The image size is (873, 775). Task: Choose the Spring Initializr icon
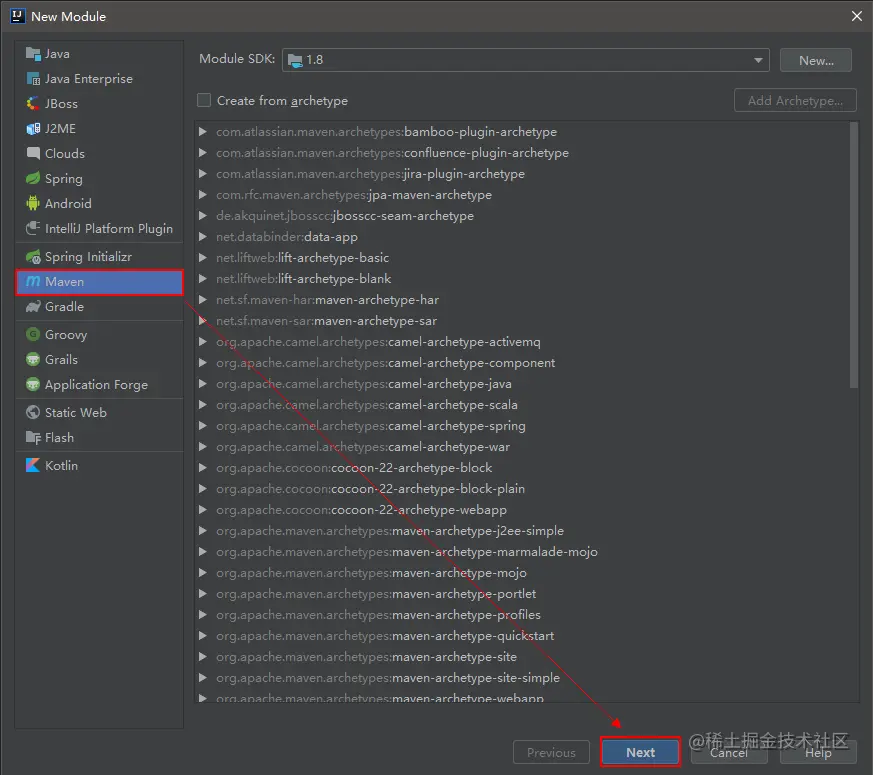(33, 257)
